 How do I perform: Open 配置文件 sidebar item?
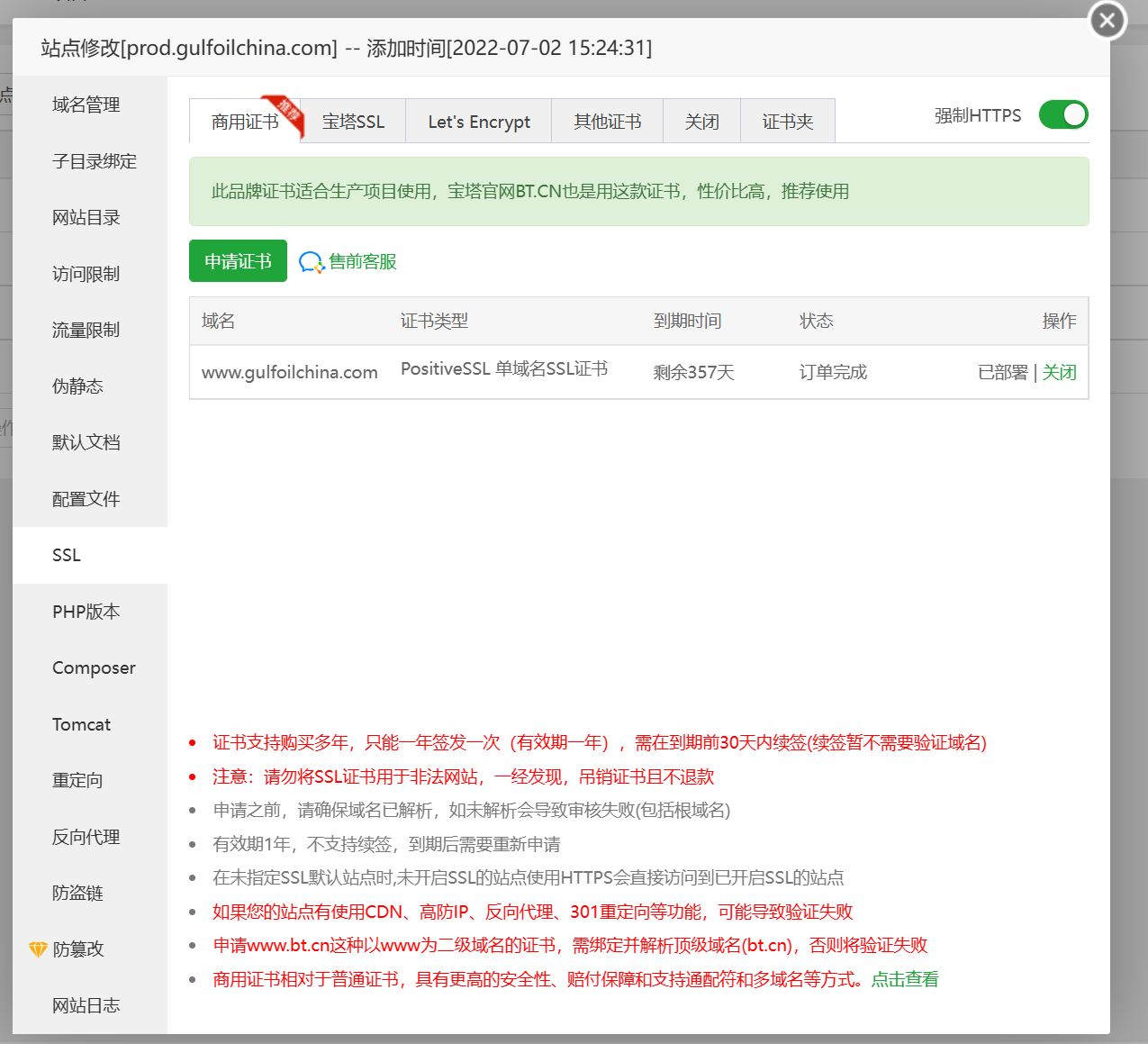pyautogui.click(x=90, y=499)
